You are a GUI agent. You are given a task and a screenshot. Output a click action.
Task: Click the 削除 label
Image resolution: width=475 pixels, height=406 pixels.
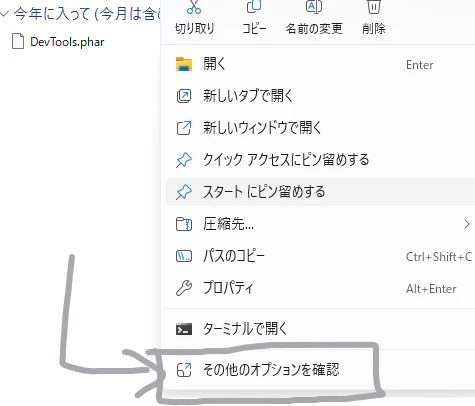(x=374, y=29)
